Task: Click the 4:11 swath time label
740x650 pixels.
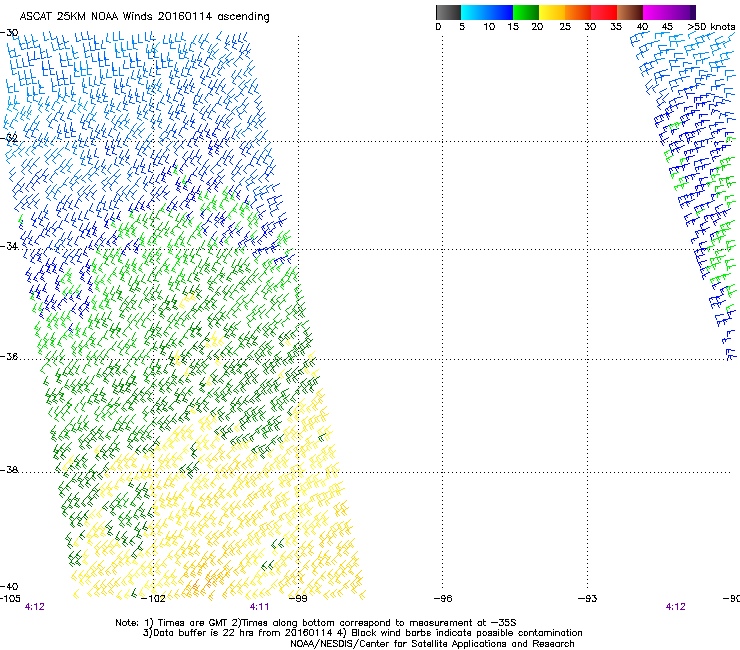Action: point(260,607)
